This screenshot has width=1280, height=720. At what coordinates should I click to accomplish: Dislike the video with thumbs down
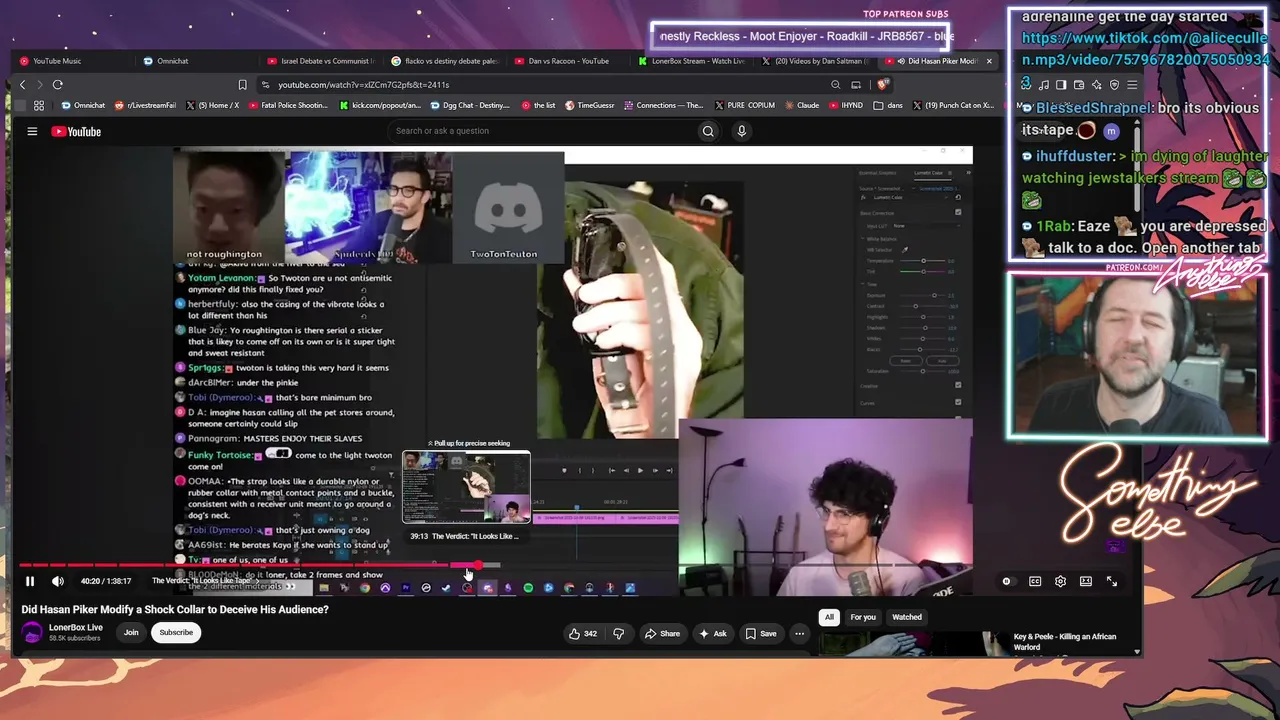point(618,633)
